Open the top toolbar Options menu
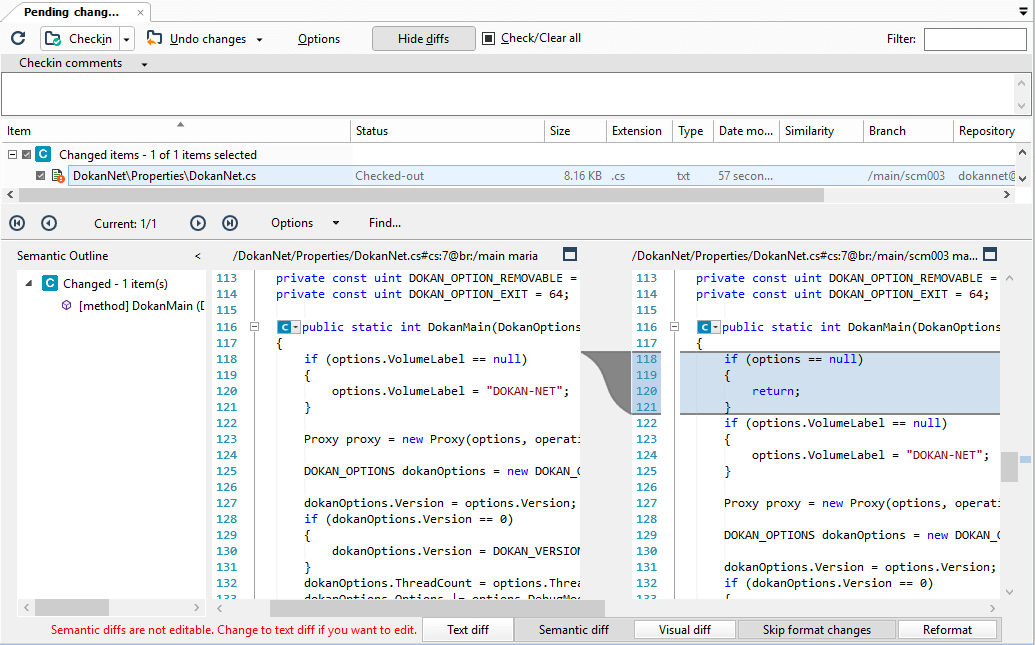 coord(319,39)
